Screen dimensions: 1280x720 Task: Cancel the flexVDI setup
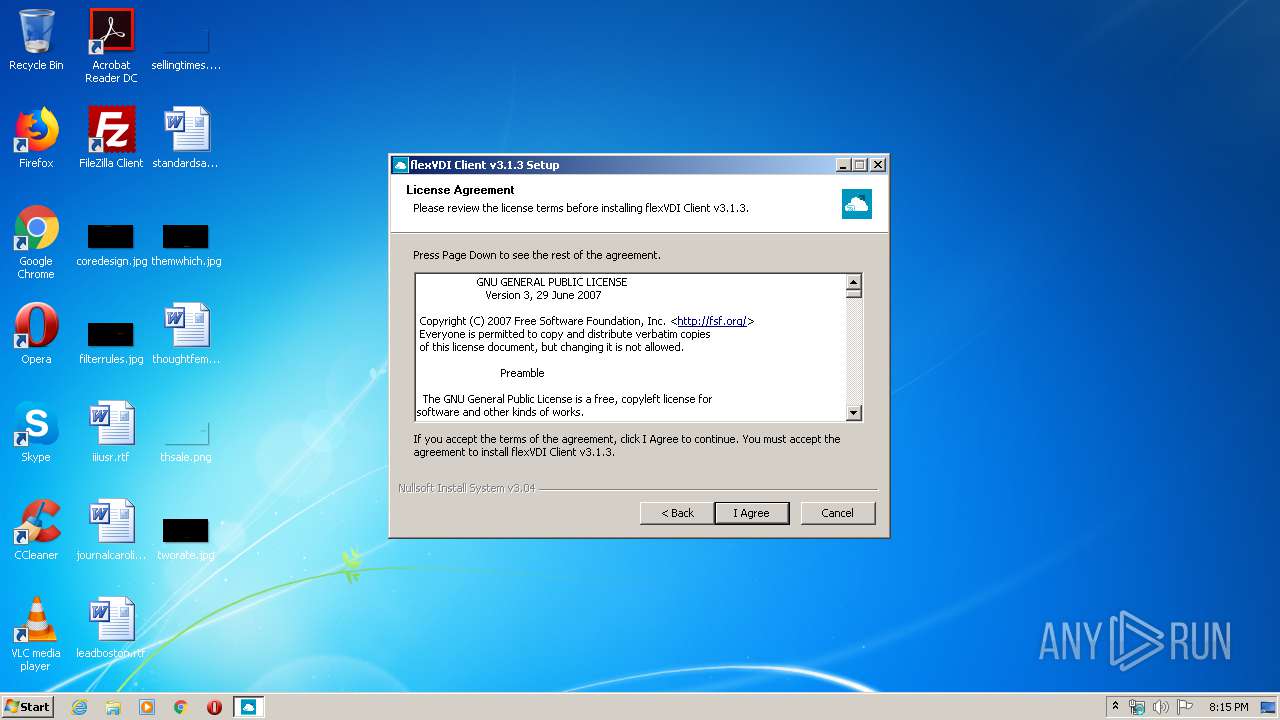pos(838,513)
